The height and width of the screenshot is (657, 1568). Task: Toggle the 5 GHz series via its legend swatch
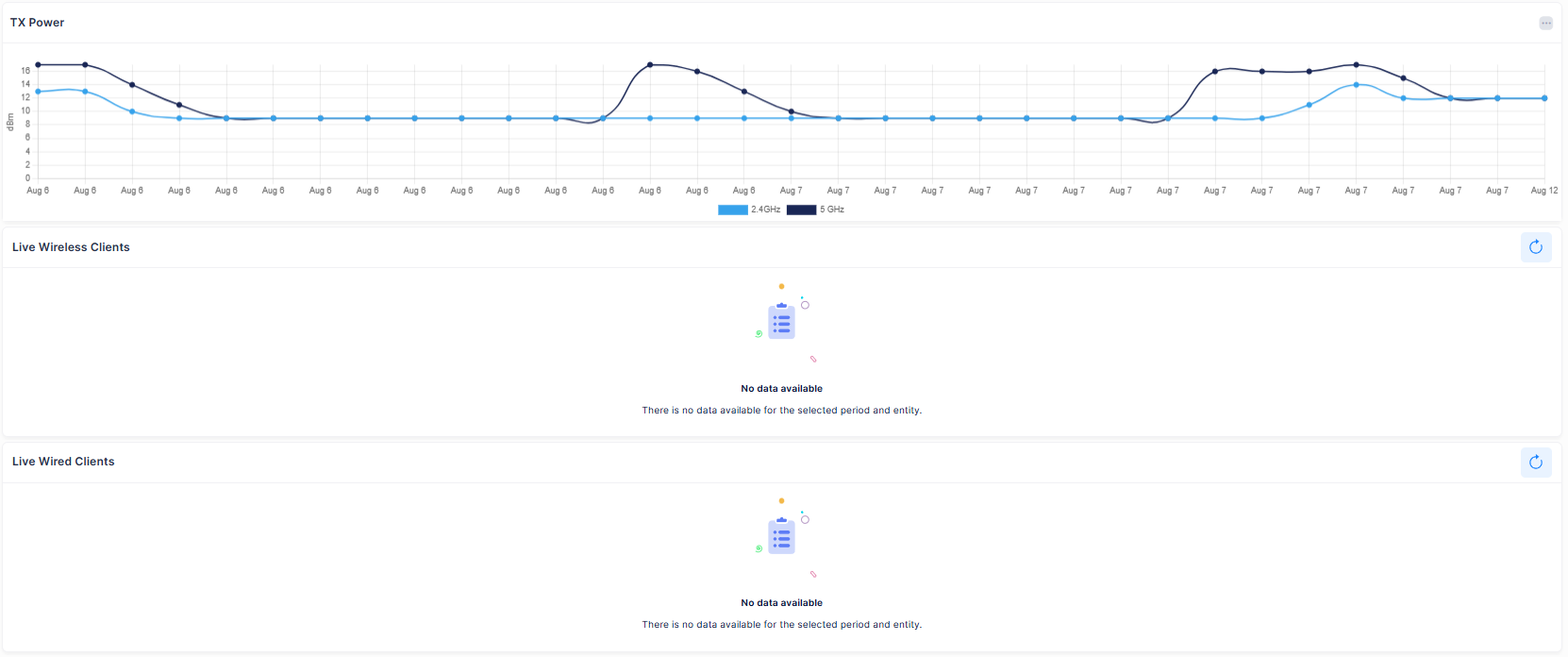point(801,210)
